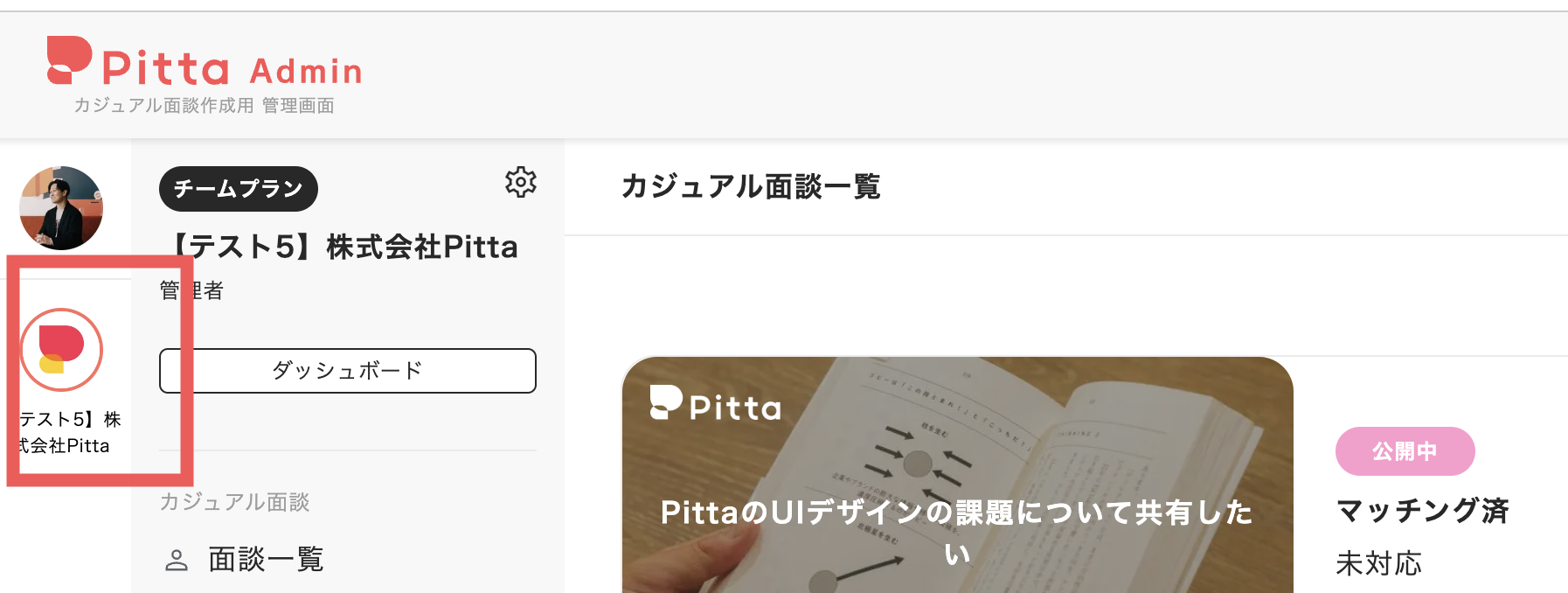Open the マッチング済 status link
This screenshot has width=1568, height=593.
pyautogui.click(x=1422, y=510)
